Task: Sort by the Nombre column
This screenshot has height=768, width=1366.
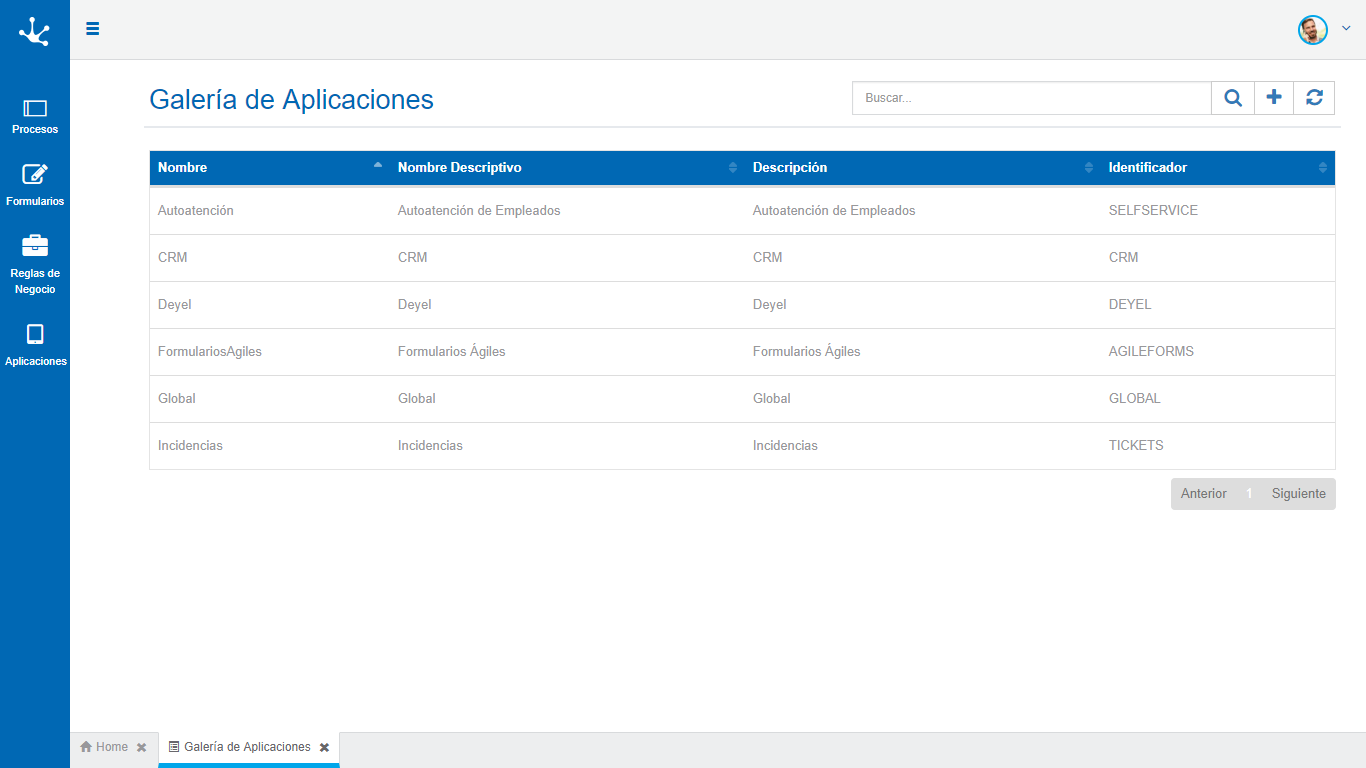Action: tap(269, 168)
